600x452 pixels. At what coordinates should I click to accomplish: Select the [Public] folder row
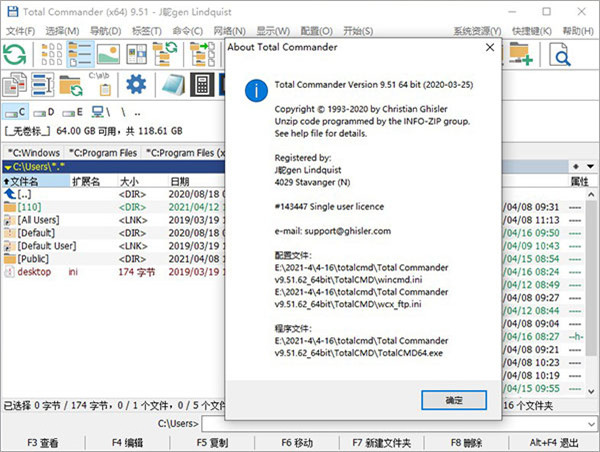coord(114,259)
